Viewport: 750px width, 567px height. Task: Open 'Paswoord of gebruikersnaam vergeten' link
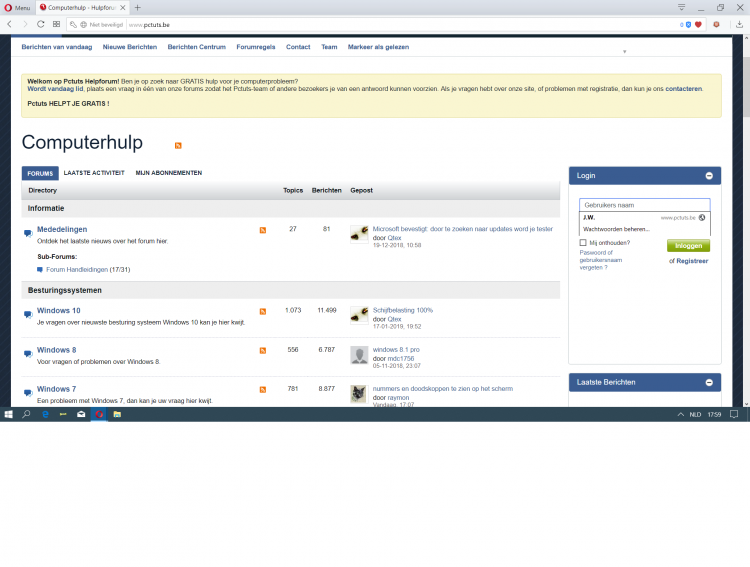tap(601, 260)
